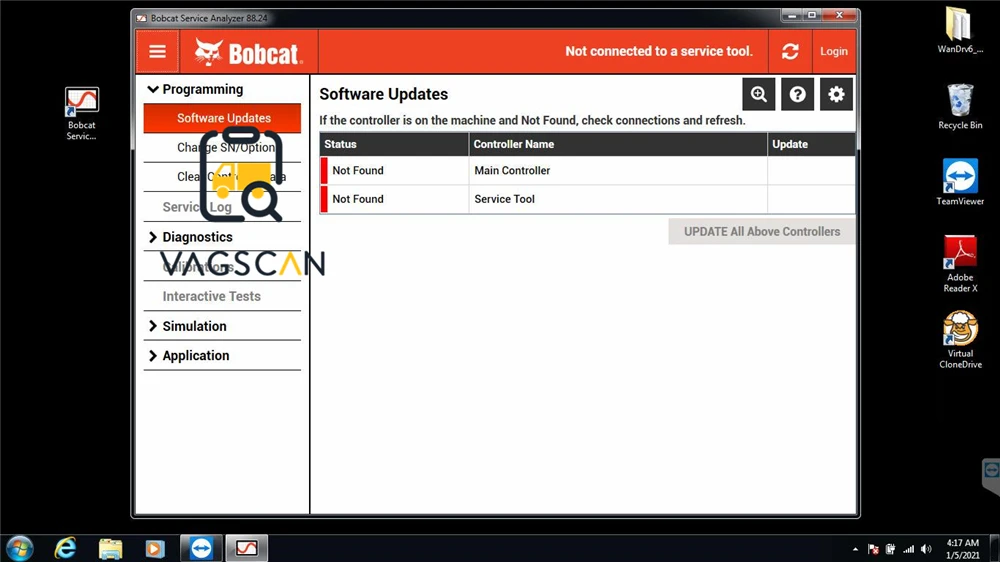Open the Windows Start menu
Screen dimensions: 1000x562
tap(19, 549)
